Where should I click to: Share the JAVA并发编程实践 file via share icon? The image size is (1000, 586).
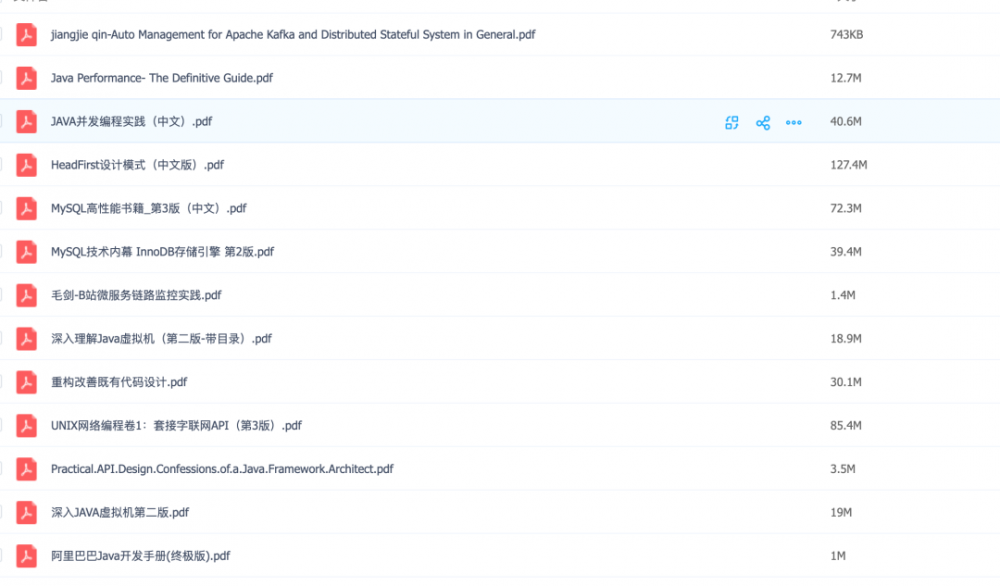[763, 122]
